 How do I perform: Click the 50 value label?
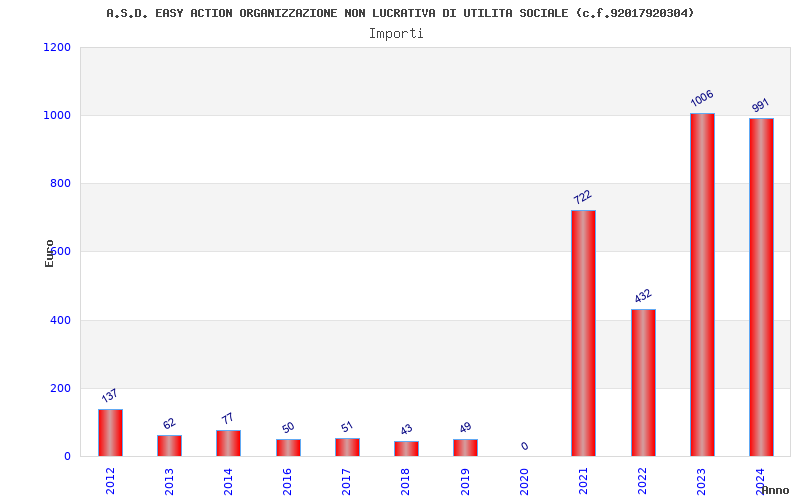pos(288,427)
